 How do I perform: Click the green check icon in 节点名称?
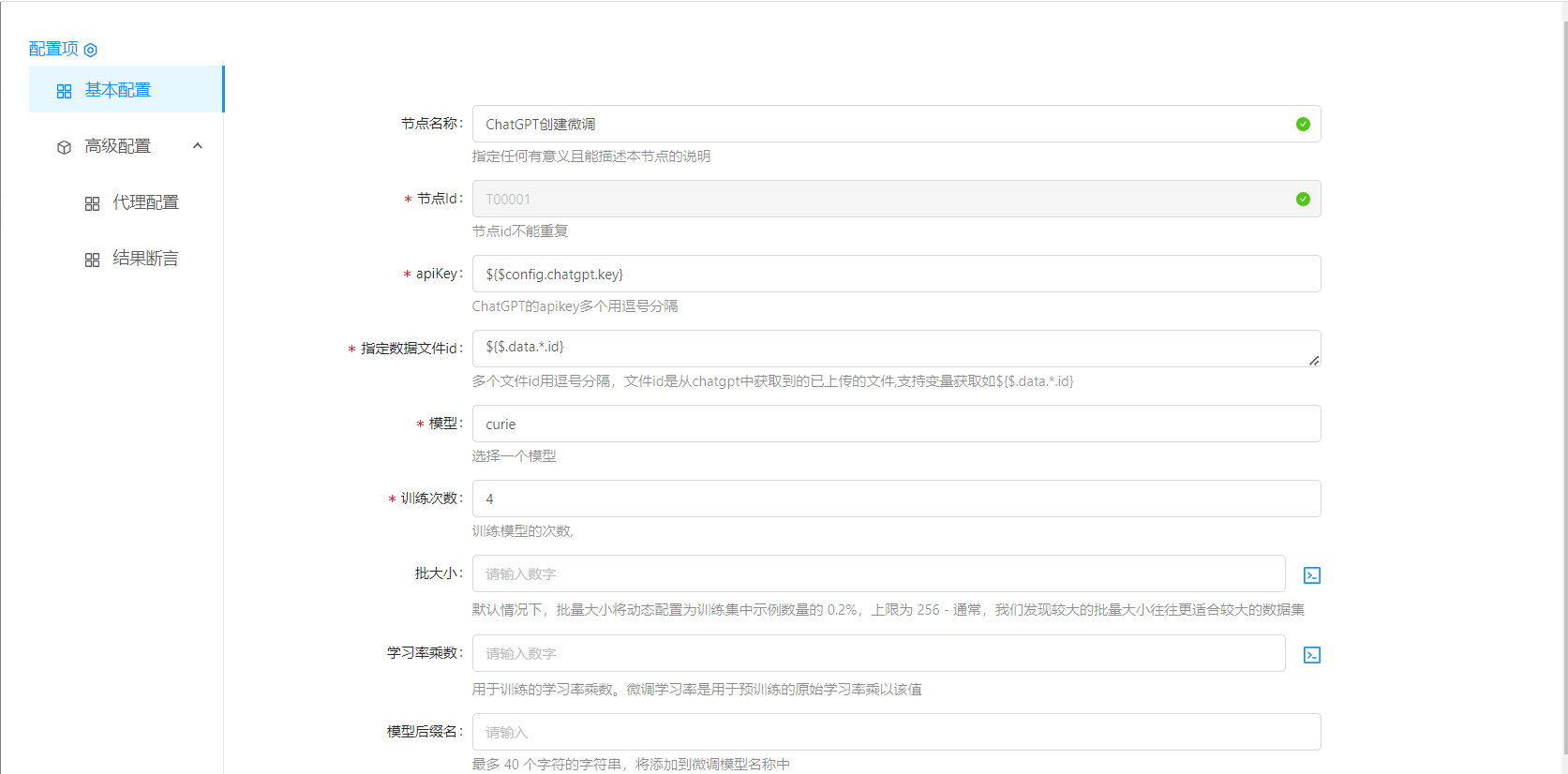tap(1303, 124)
